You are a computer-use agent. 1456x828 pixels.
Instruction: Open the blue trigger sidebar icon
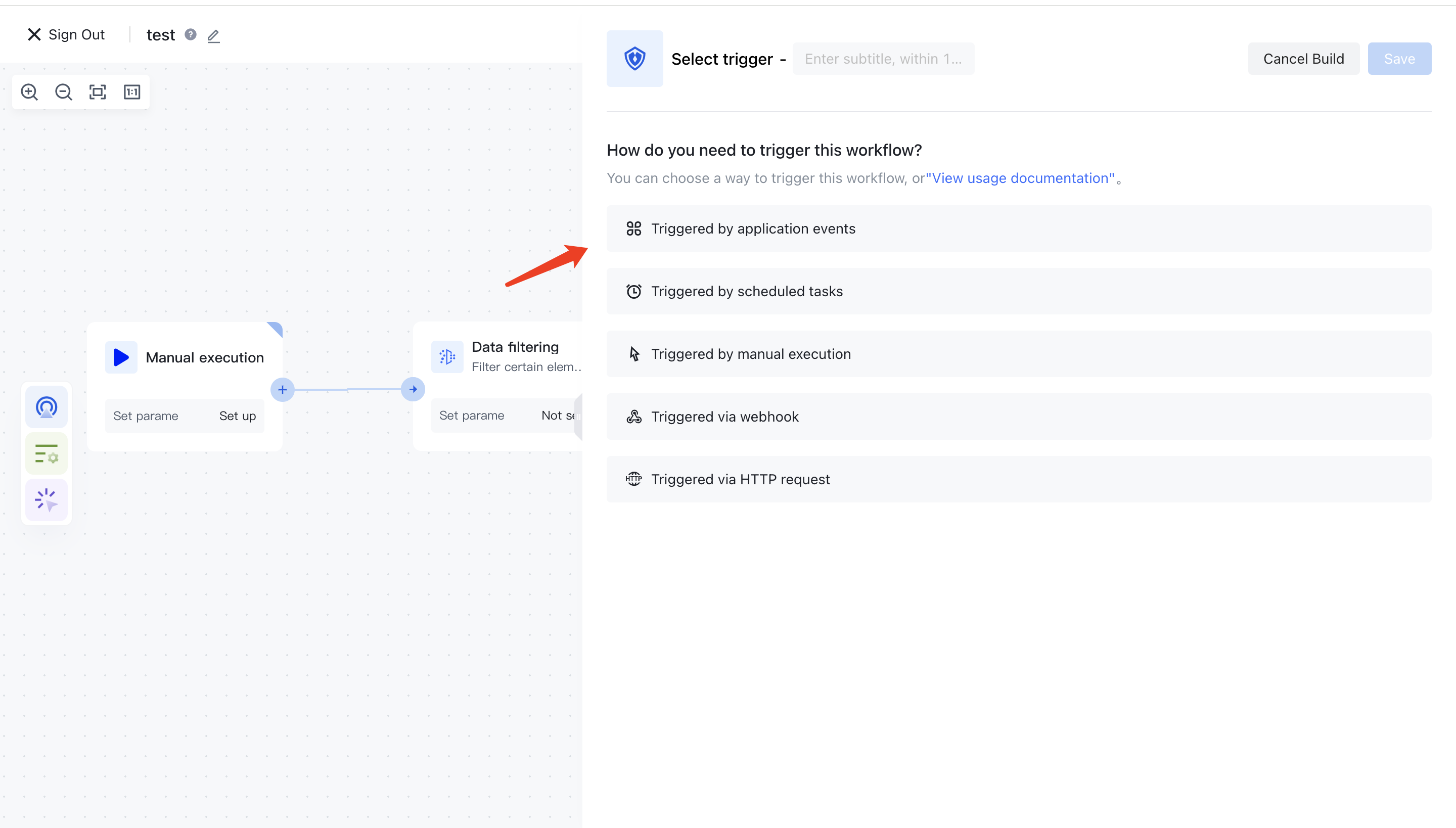(46, 407)
